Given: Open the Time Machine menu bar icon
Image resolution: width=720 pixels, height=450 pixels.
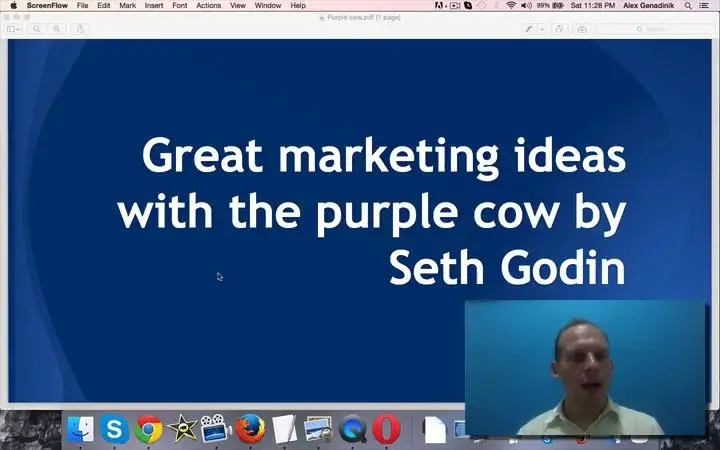Looking at the screenshot, I should 482,6.
